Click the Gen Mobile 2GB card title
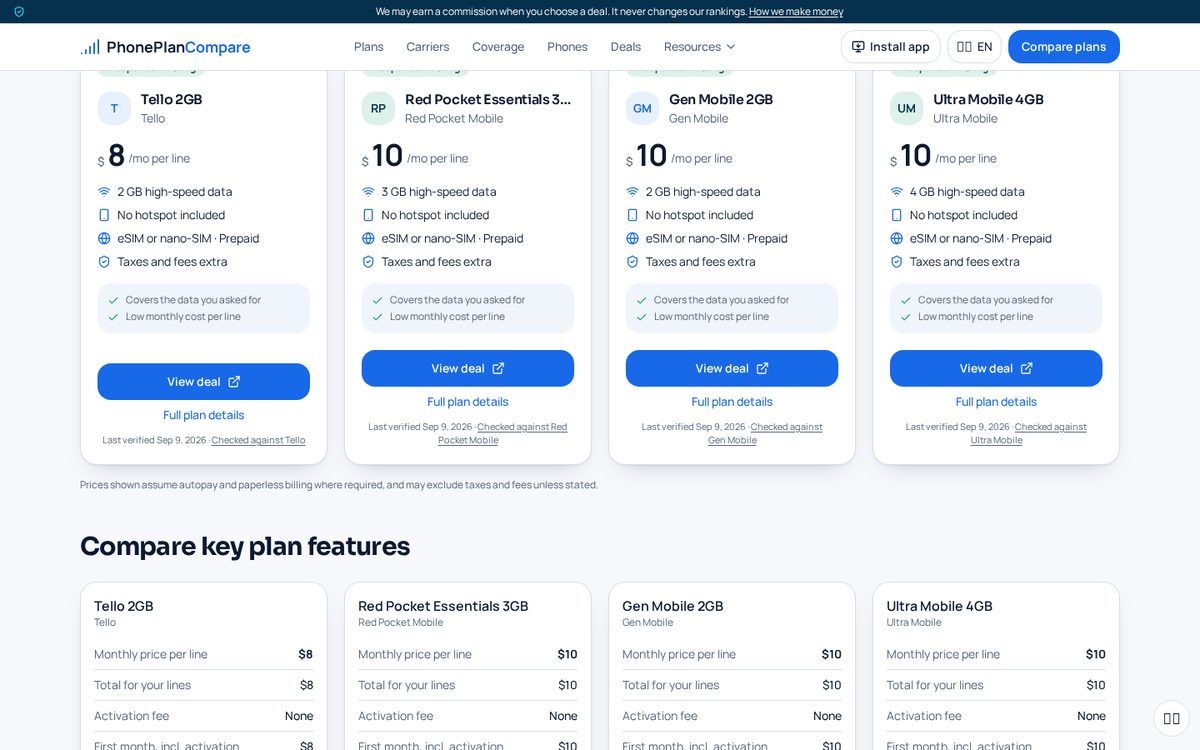 point(721,99)
